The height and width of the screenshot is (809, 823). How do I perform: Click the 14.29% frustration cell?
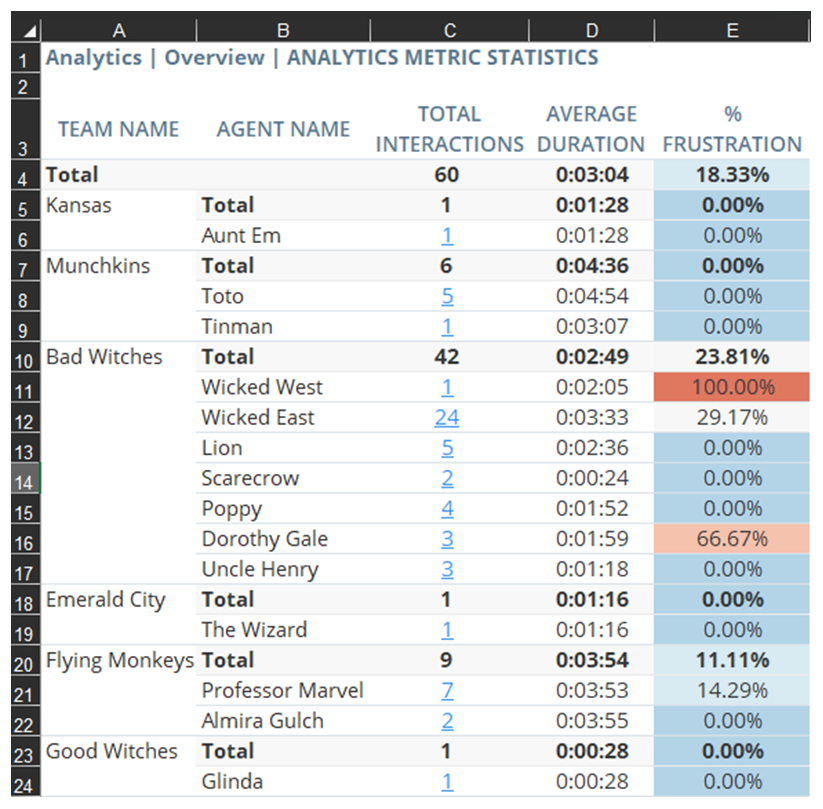point(732,691)
